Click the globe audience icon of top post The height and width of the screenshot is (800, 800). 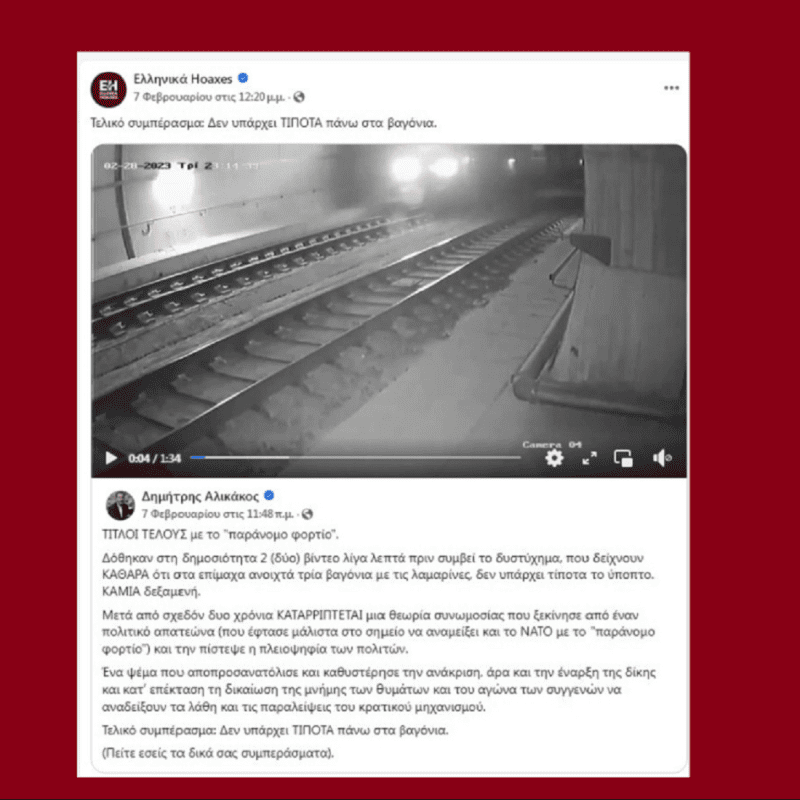(x=299, y=97)
